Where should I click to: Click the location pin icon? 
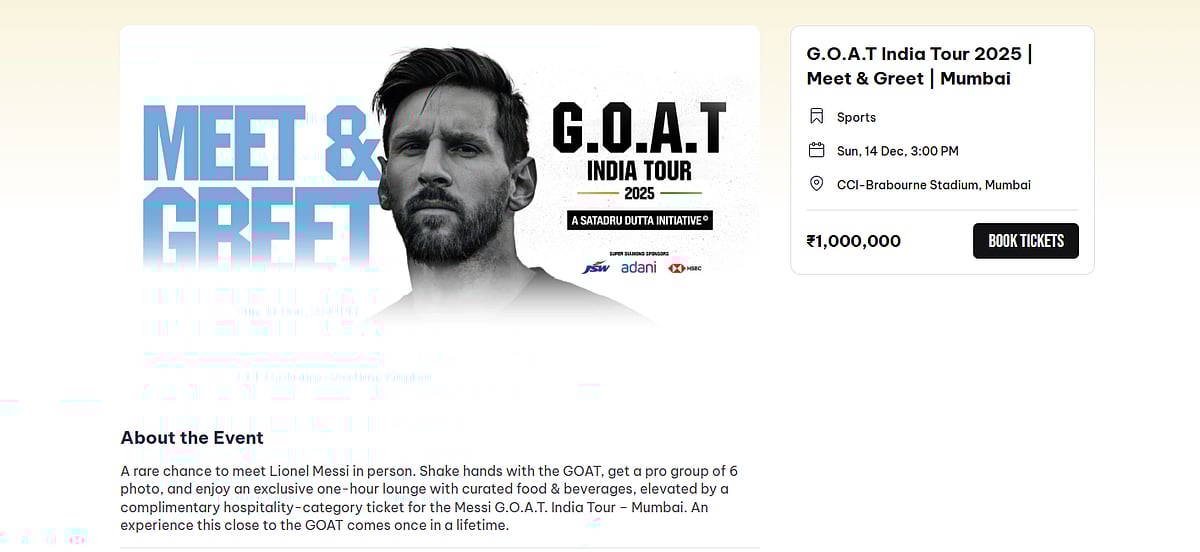click(x=816, y=185)
